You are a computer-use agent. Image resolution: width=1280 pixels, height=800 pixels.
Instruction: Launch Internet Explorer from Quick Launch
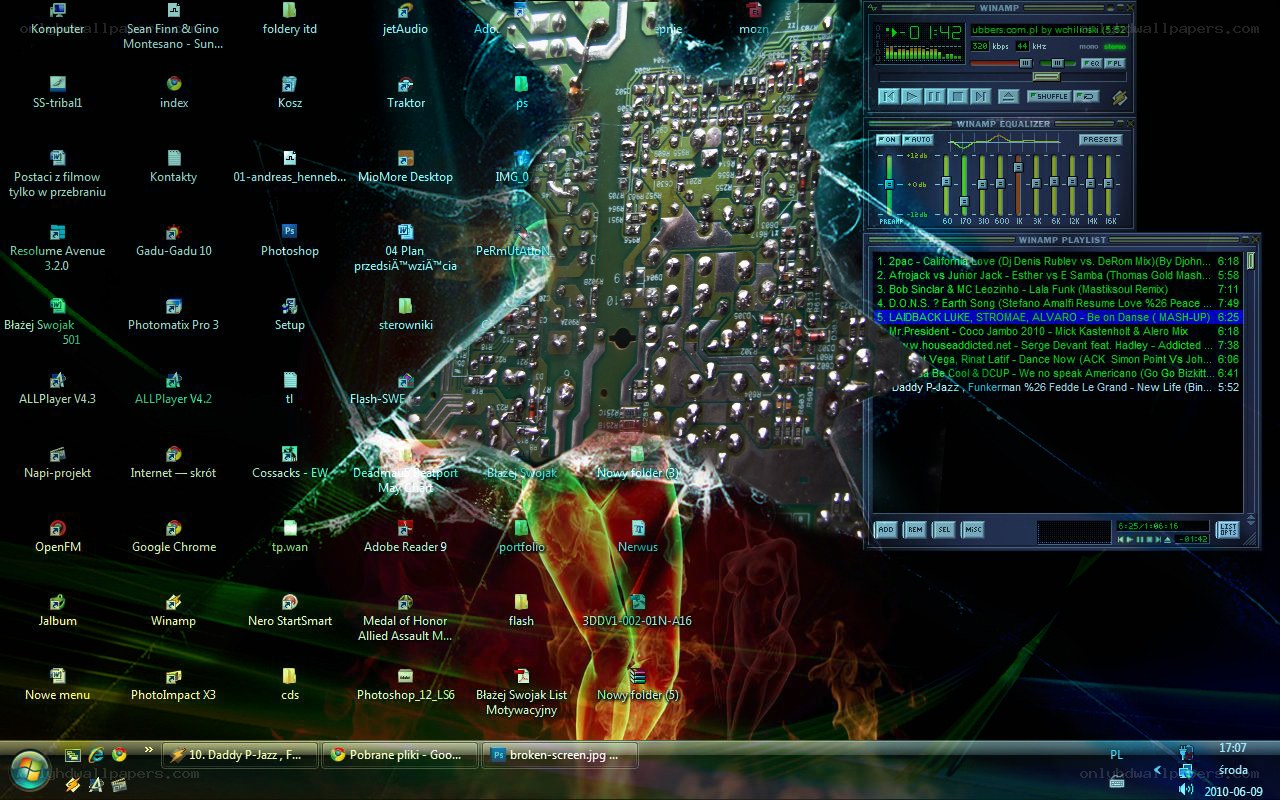[96, 755]
